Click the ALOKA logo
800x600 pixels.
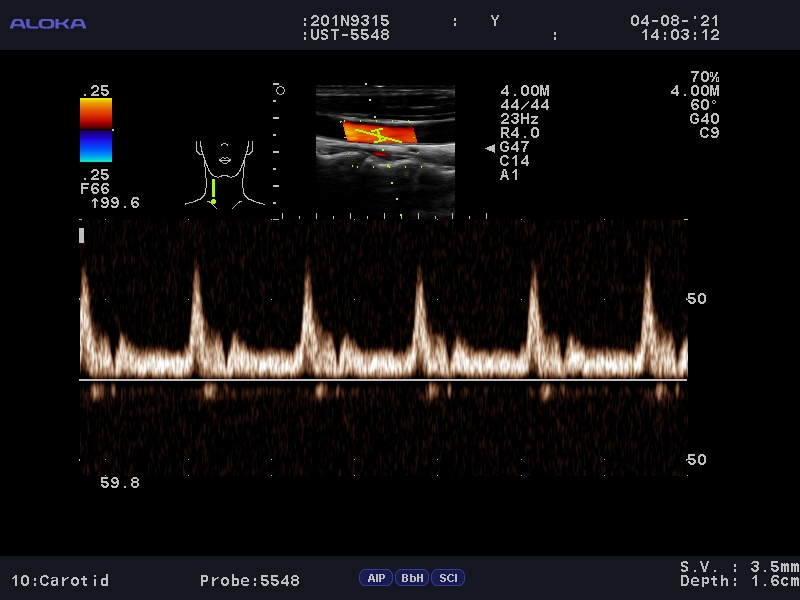coord(48,23)
